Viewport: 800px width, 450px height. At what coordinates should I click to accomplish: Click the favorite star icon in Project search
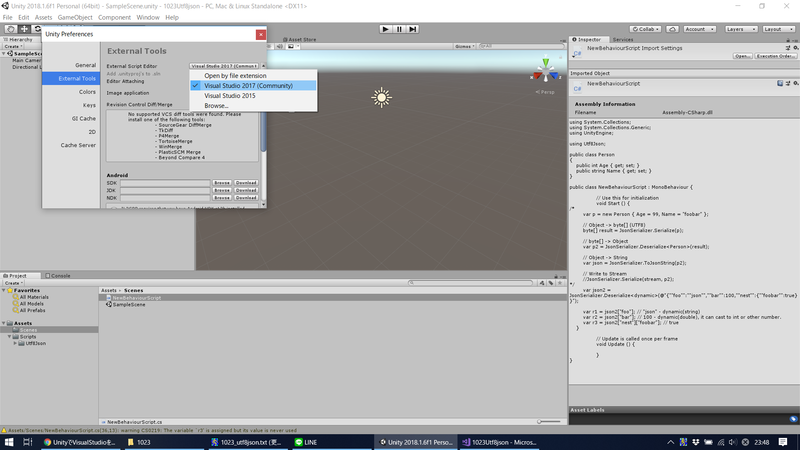pos(560,283)
